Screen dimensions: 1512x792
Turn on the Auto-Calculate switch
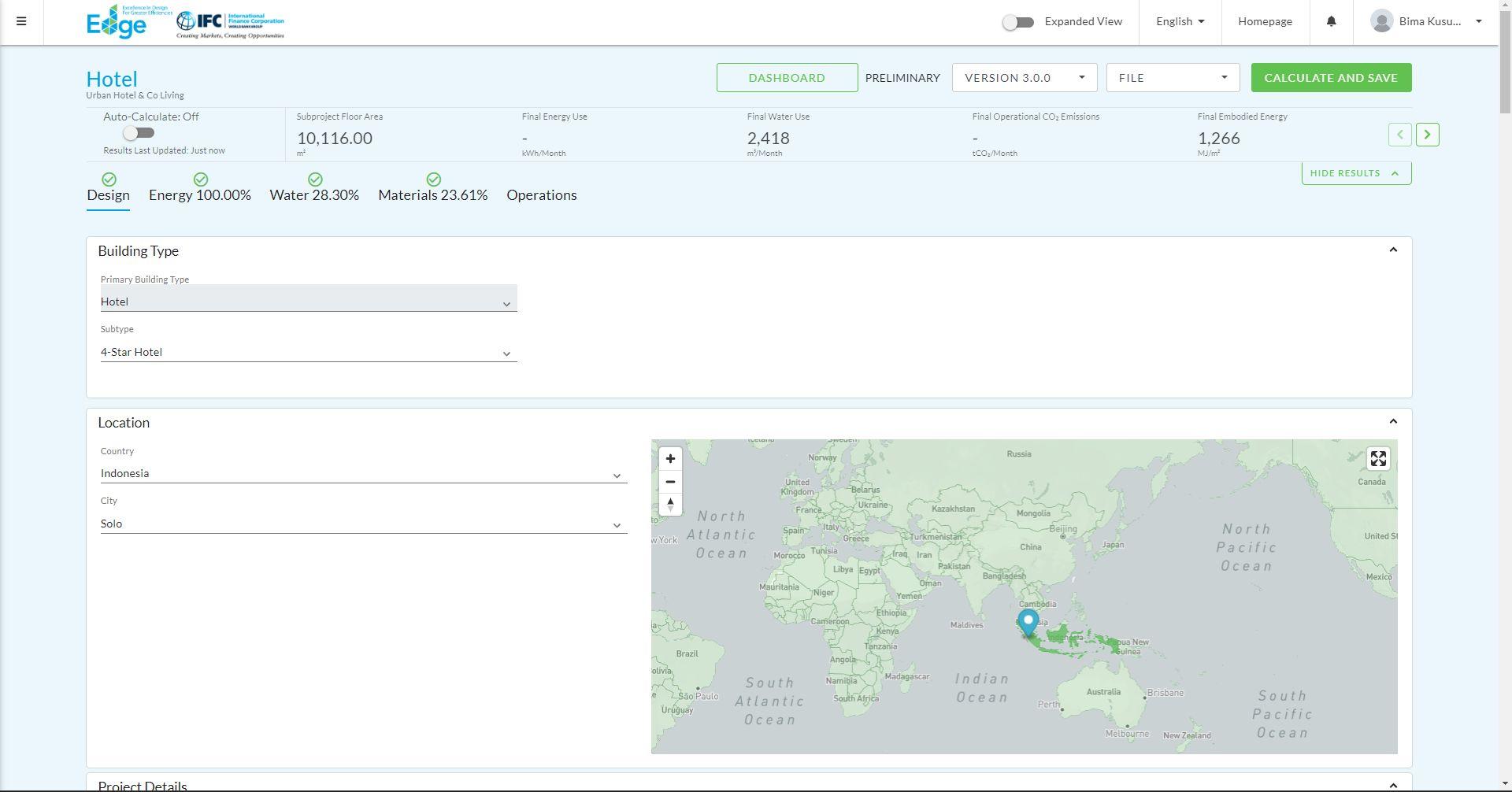139,133
